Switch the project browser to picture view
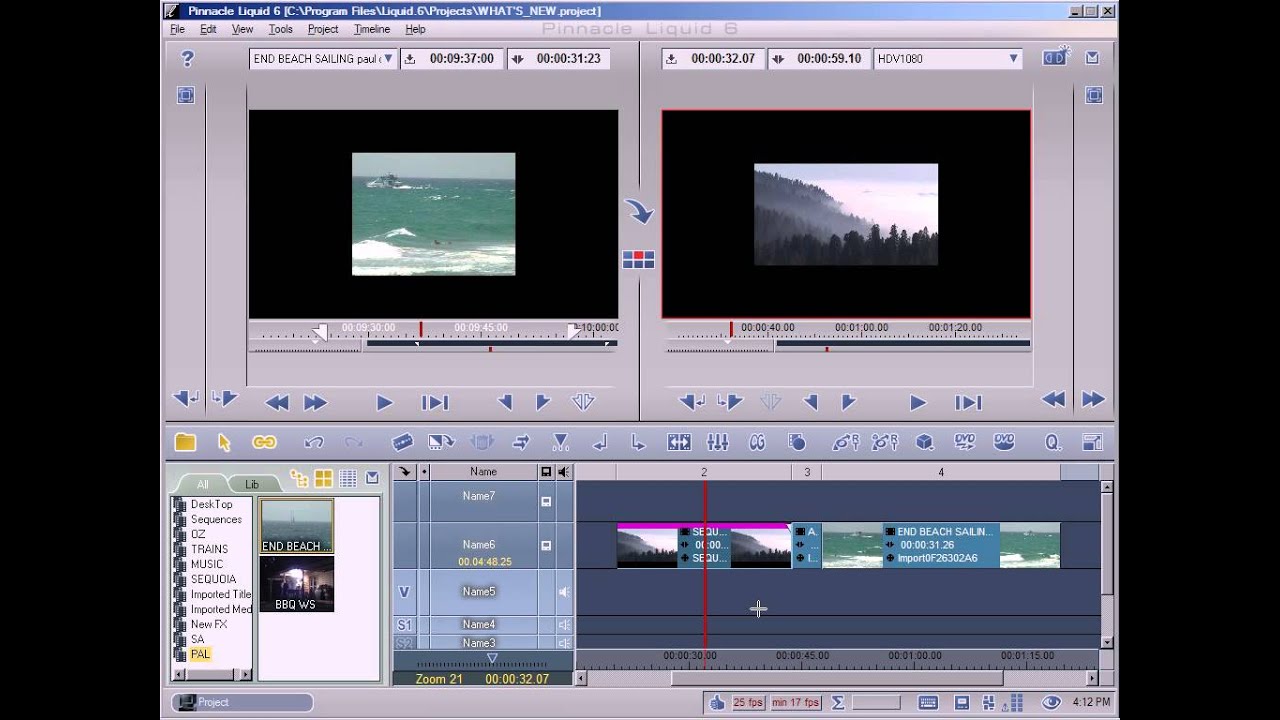Image resolution: width=1280 pixels, height=720 pixels. coord(324,478)
